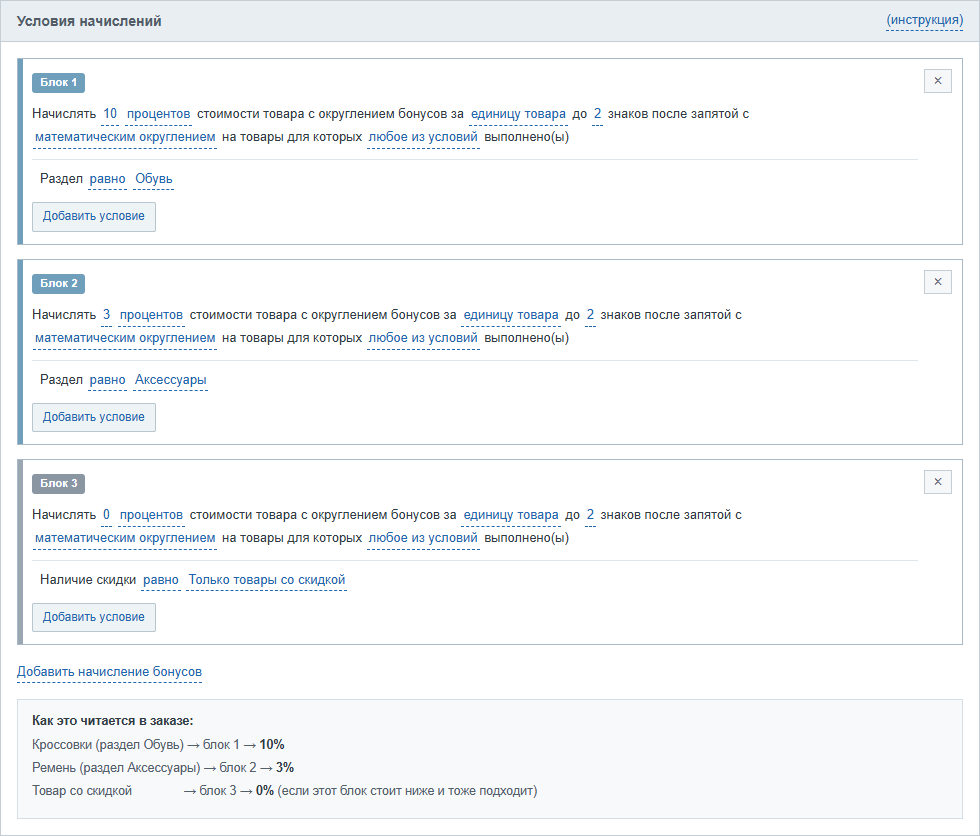
Task: Select the Аксессуары section value
Action: click(171, 380)
